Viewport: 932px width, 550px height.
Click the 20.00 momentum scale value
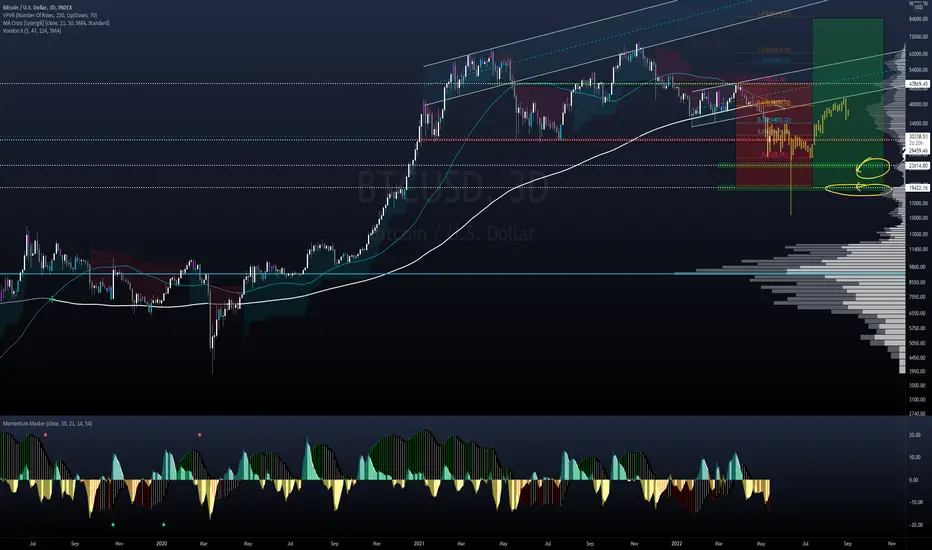point(914,435)
